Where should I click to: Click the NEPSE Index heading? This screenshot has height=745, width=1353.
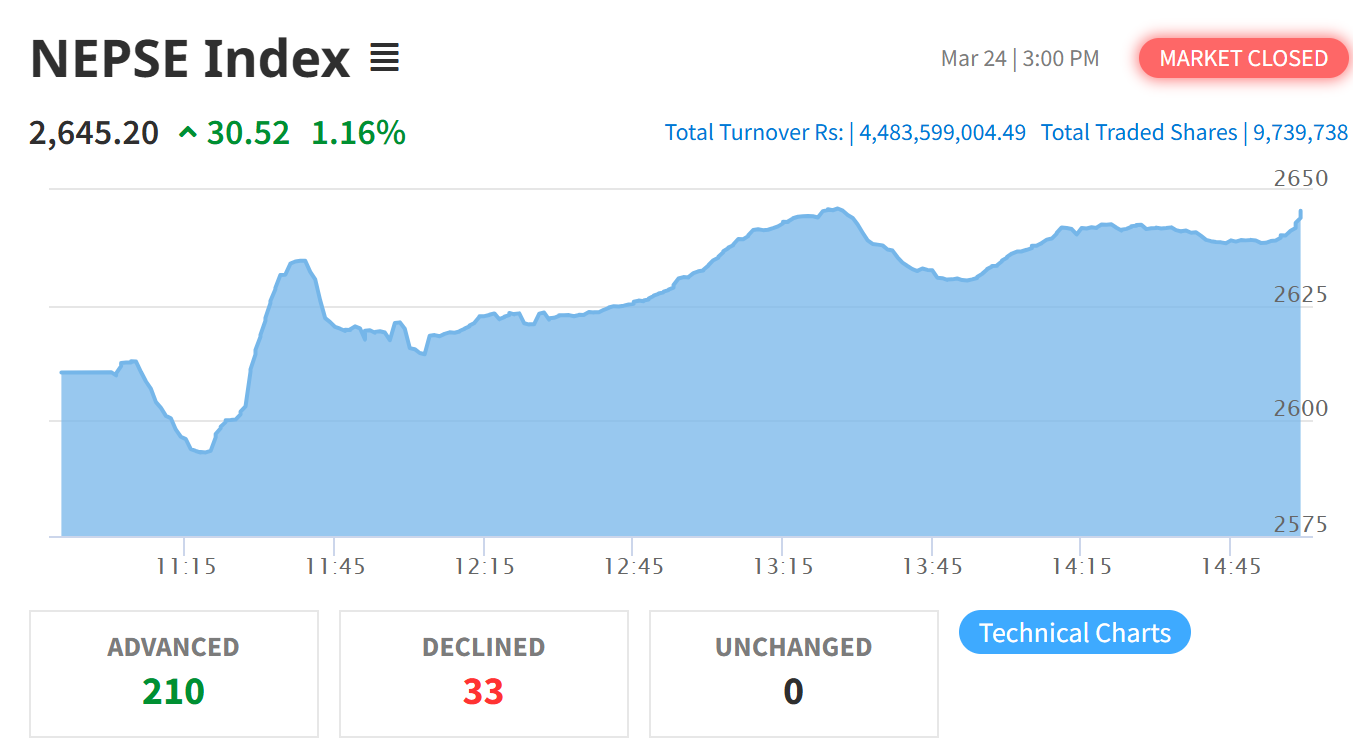[x=190, y=58]
